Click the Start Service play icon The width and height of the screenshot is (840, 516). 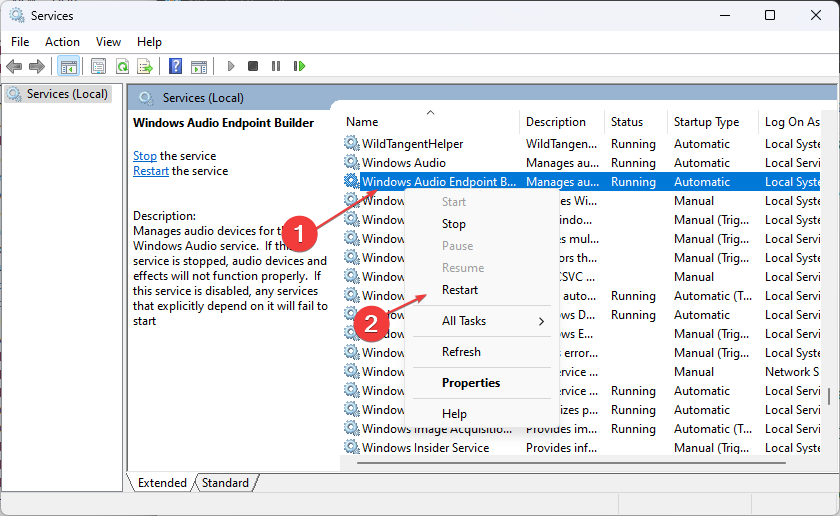click(231, 66)
